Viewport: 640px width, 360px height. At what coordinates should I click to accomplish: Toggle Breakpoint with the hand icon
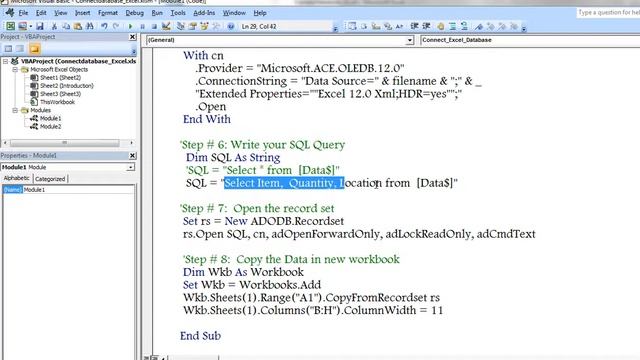[x=440, y=27]
